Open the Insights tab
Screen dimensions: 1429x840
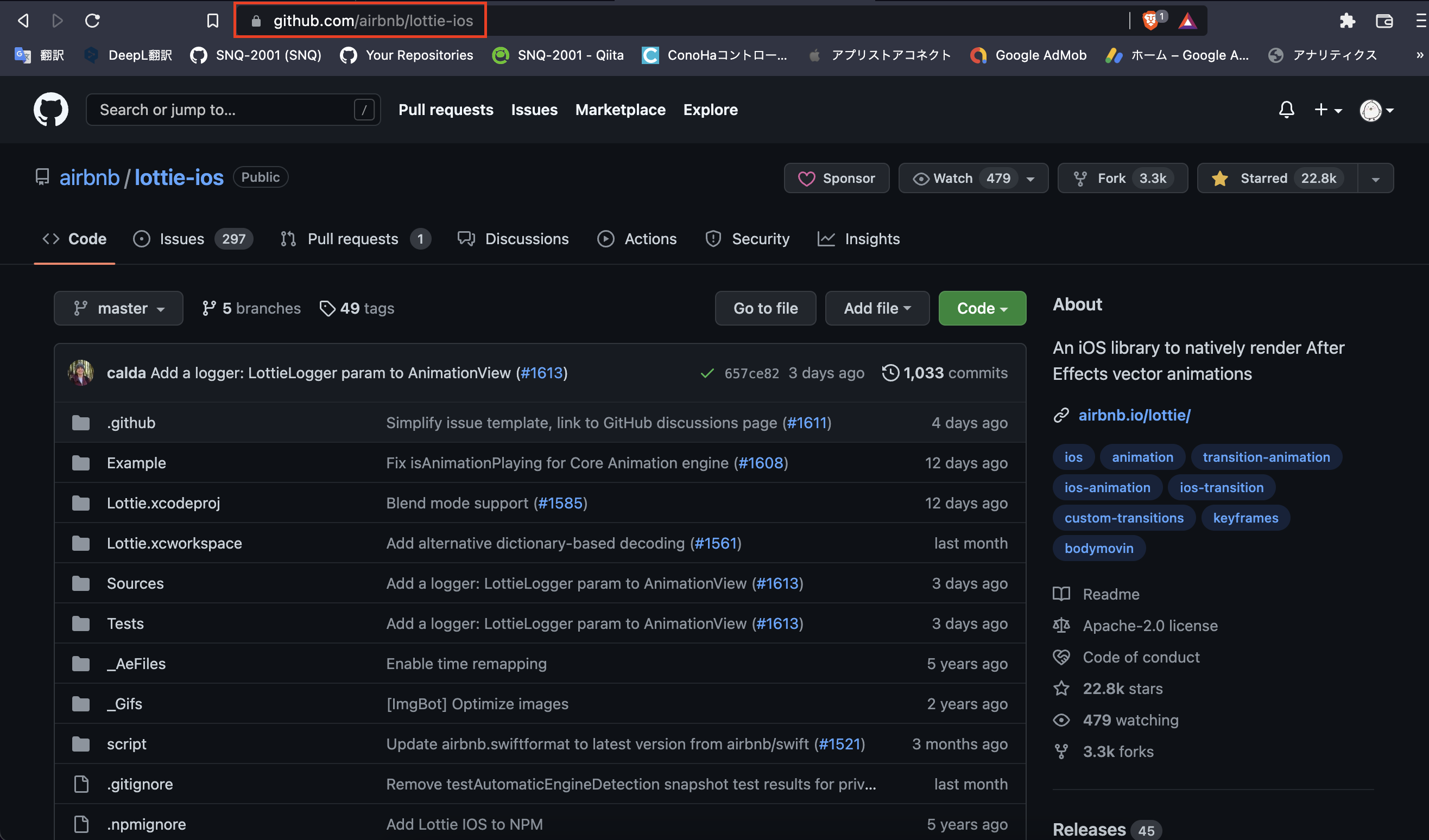coord(859,239)
